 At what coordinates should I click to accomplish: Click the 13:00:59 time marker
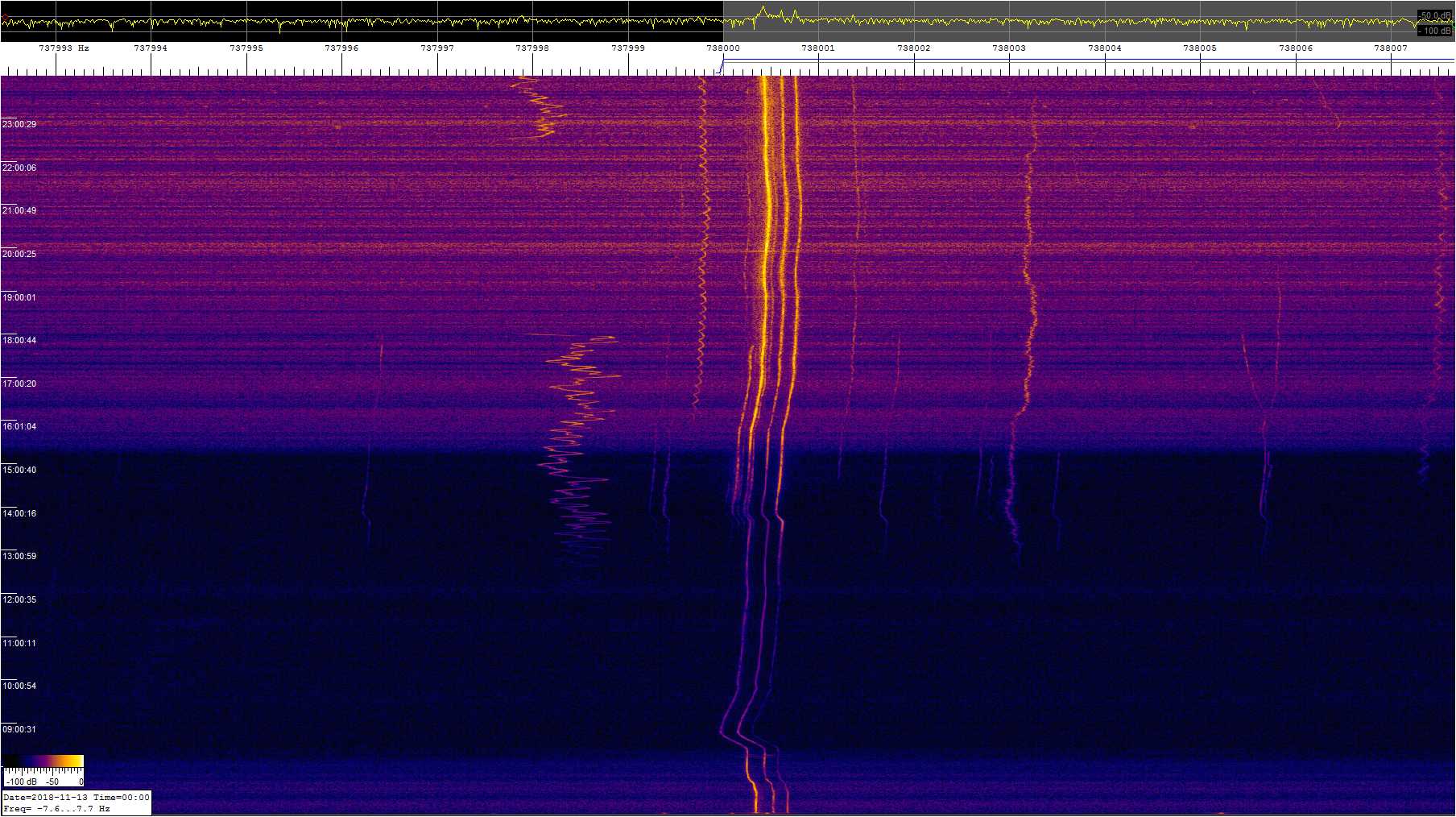[x=19, y=556]
